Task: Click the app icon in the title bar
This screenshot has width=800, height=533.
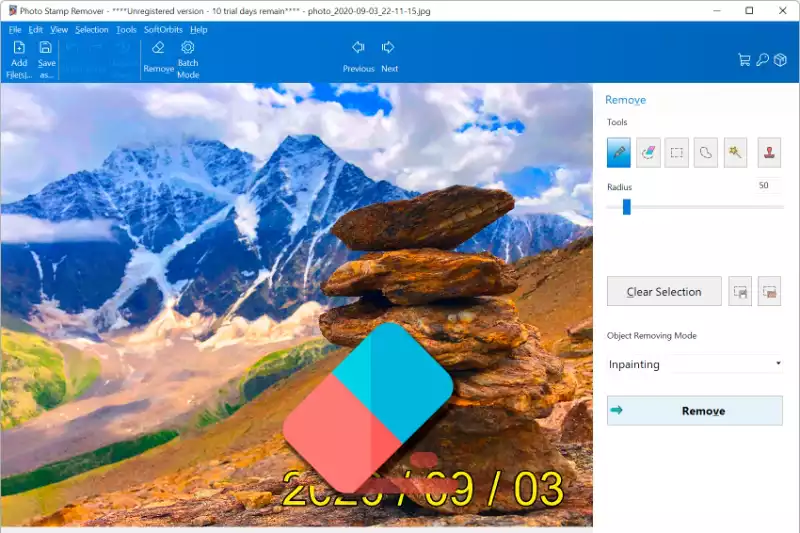Action: 12,10
